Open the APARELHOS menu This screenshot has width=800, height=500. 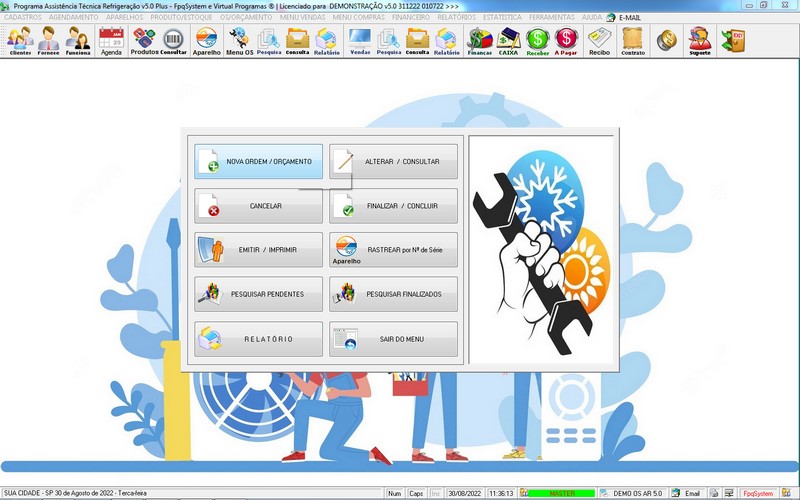tap(125, 17)
